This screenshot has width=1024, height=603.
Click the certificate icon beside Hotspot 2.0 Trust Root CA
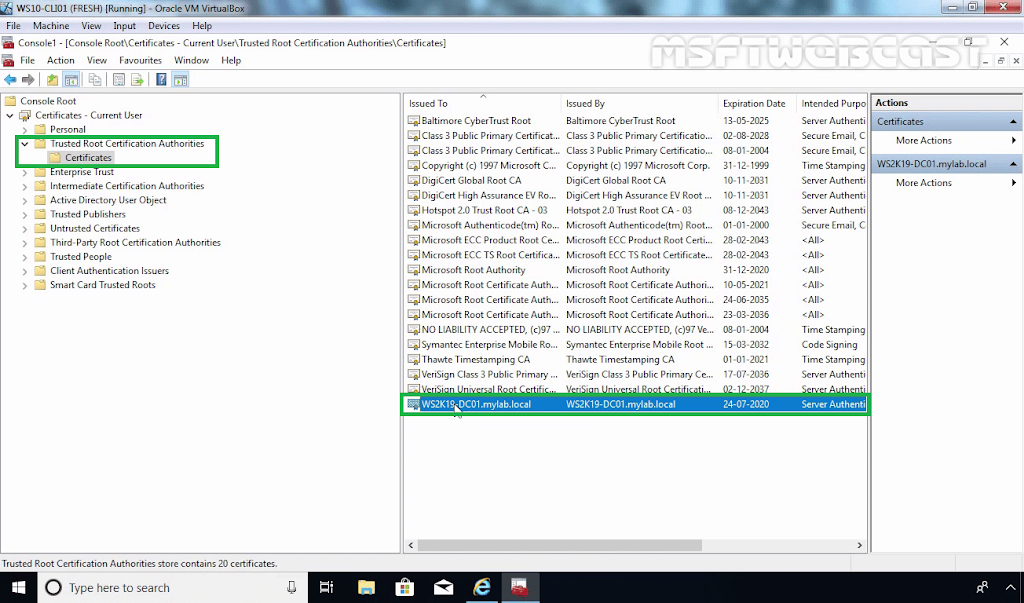(x=413, y=210)
